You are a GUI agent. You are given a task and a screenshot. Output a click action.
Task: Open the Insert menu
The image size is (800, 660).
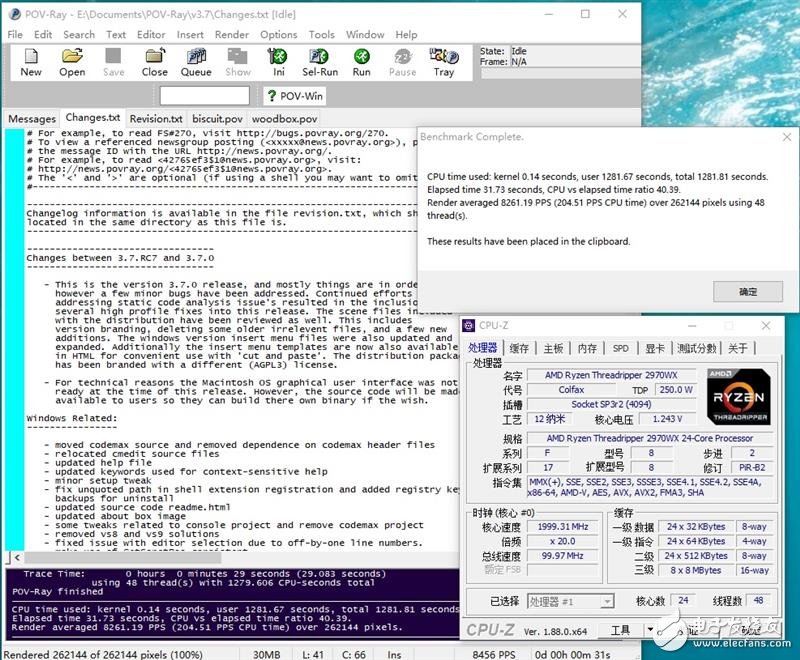tap(190, 35)
